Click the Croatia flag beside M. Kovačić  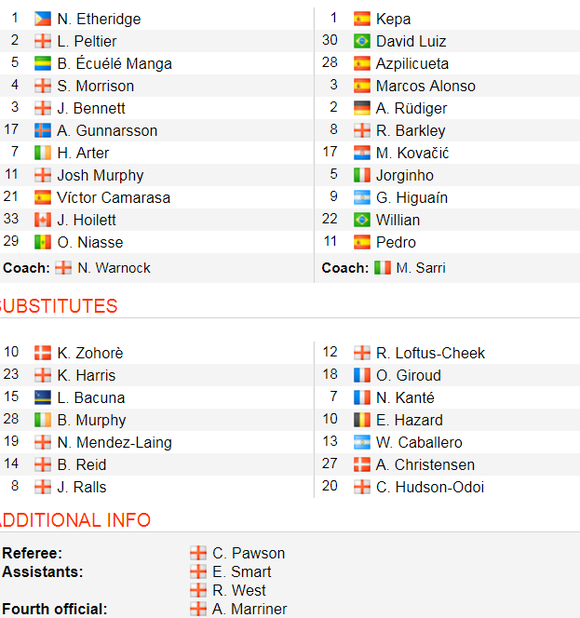pos(362,153)
